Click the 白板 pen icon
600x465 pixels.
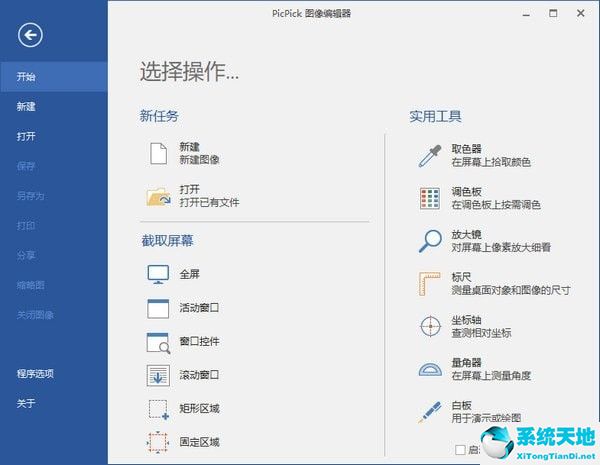click(430, 412)
